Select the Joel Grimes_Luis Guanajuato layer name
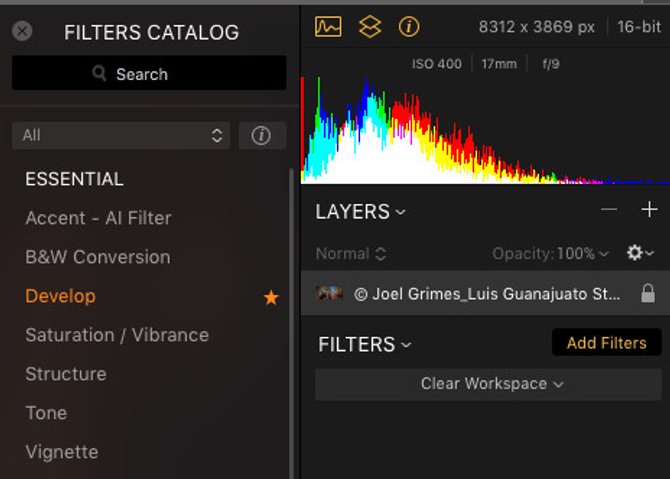The image size is (670, 479). tap(487, 294)
